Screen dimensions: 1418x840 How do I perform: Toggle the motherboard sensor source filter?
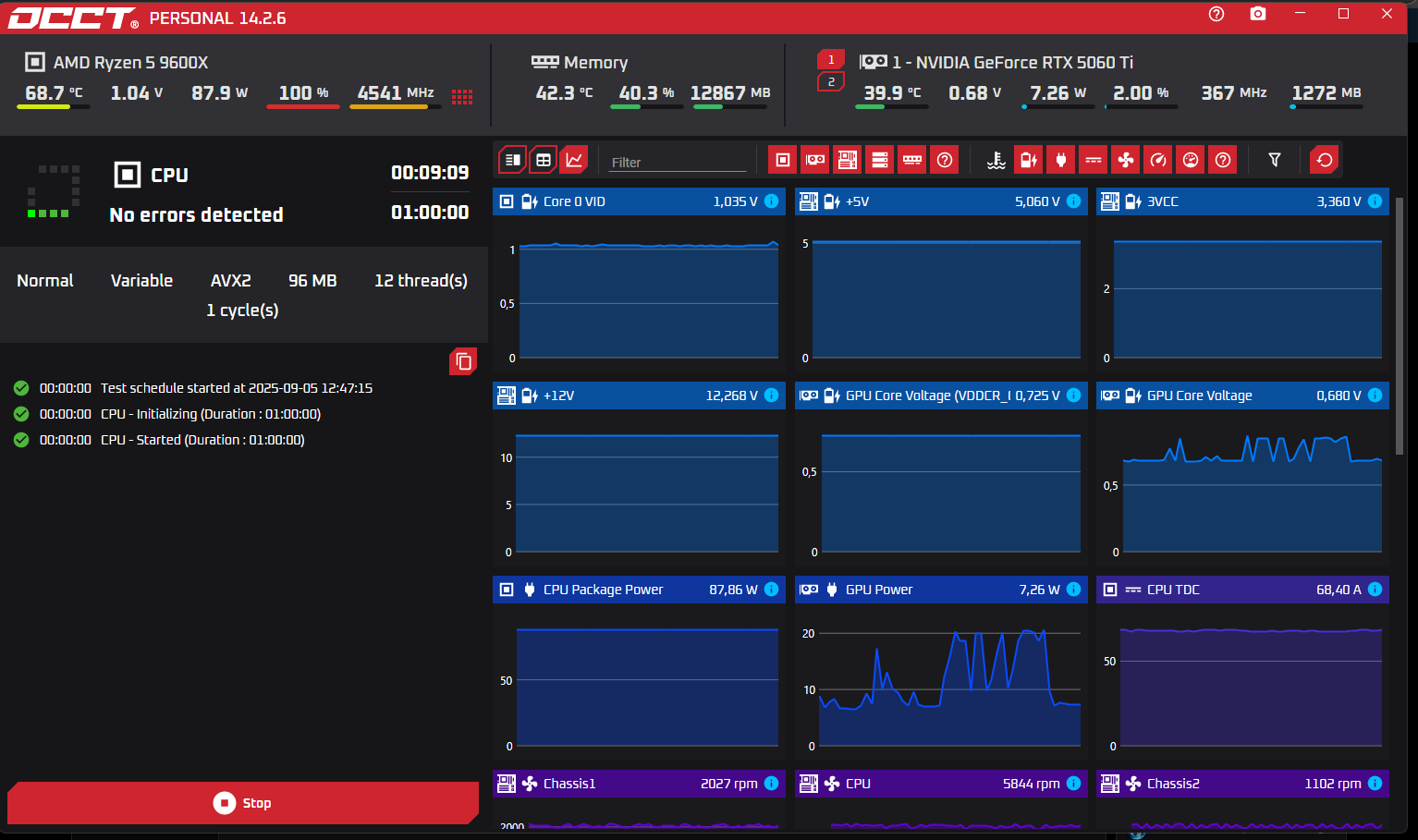(x=848, y=160)
